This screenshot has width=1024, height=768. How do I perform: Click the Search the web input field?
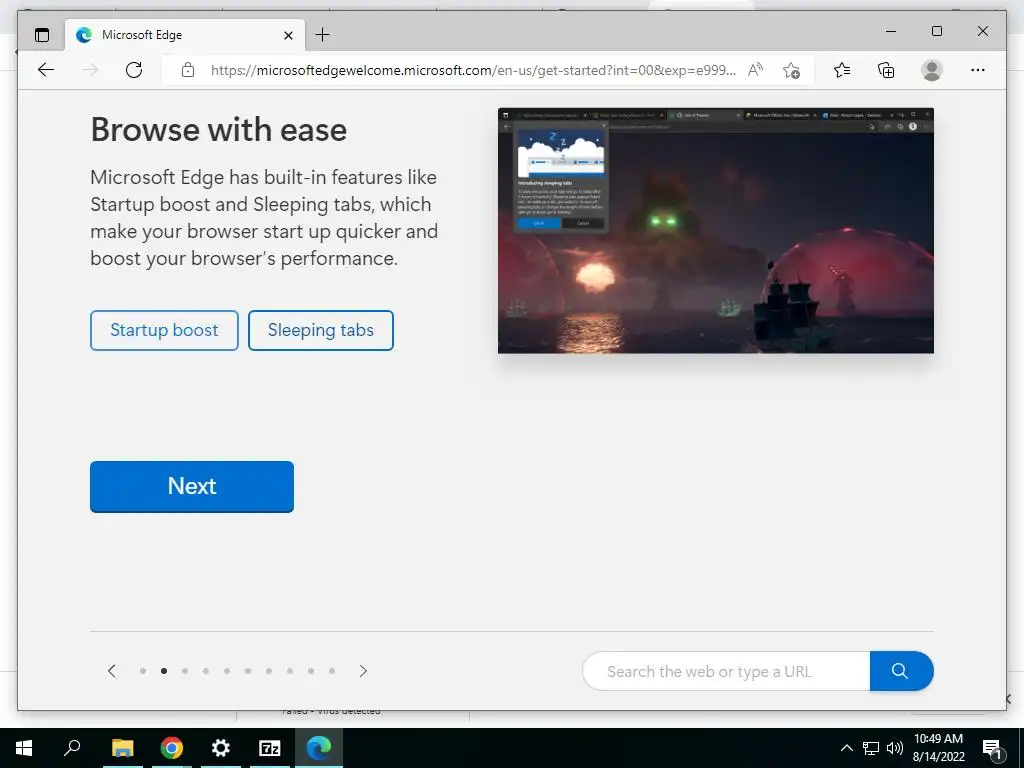(x=726, y=671)
